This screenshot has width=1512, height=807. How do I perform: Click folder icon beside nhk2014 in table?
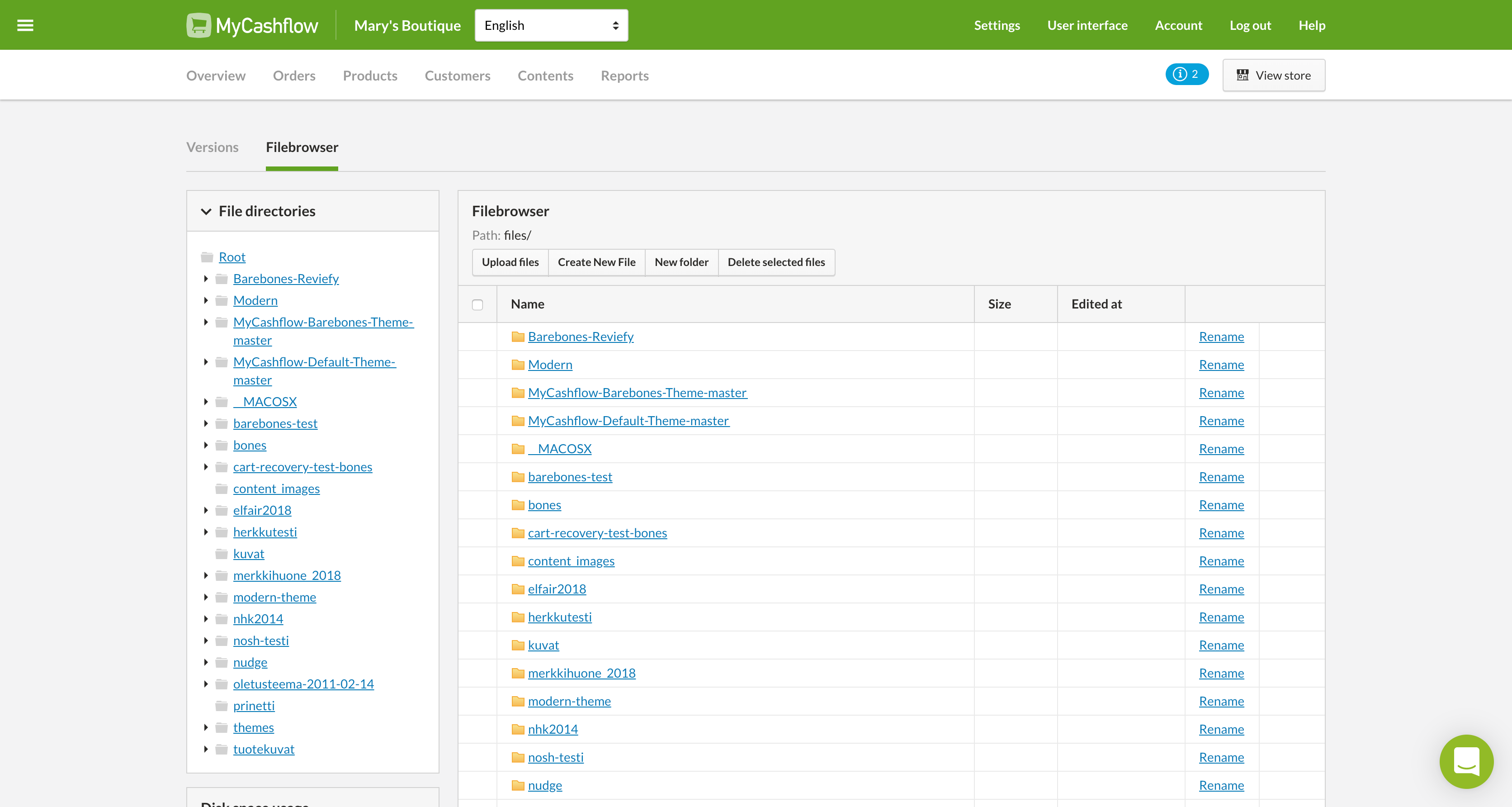(518, 730)
